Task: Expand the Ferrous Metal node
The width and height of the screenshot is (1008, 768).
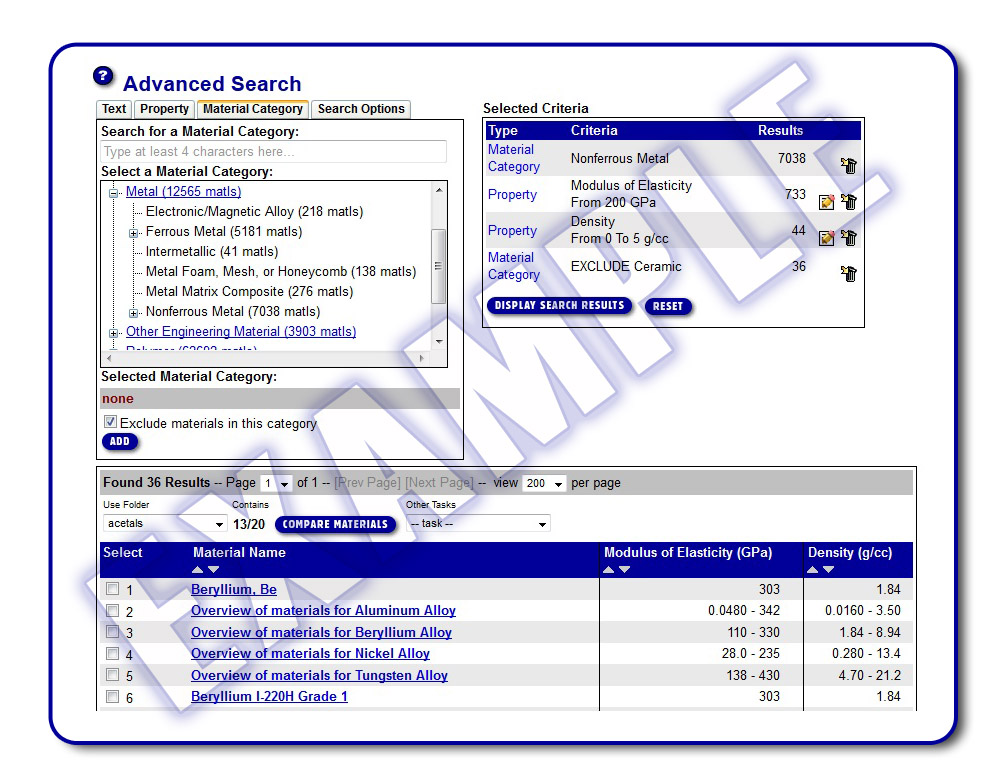Action: click(134, 233)
